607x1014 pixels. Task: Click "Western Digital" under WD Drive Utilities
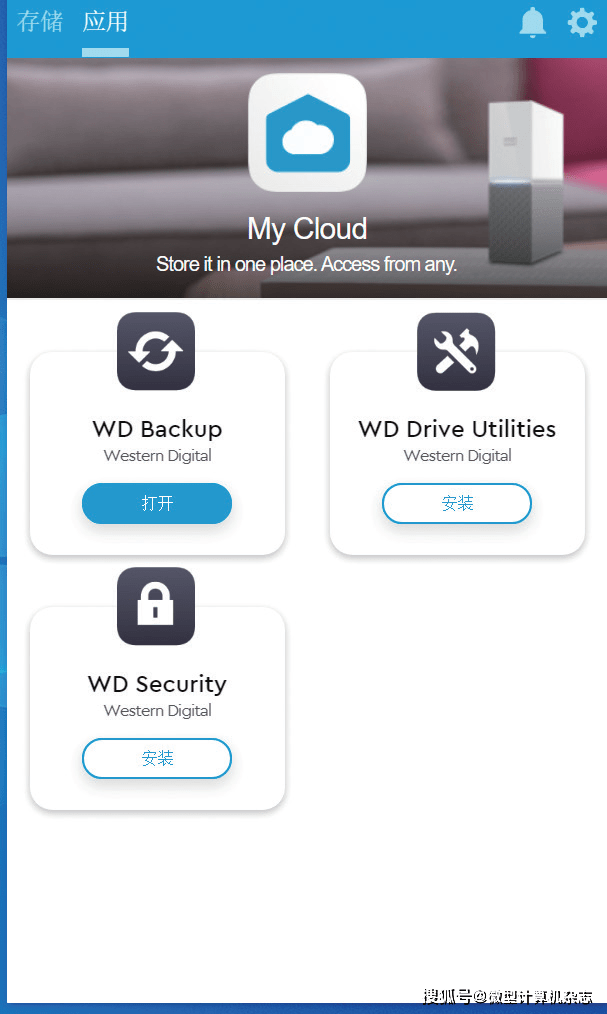pyautogui.click(x=457, y=455)
